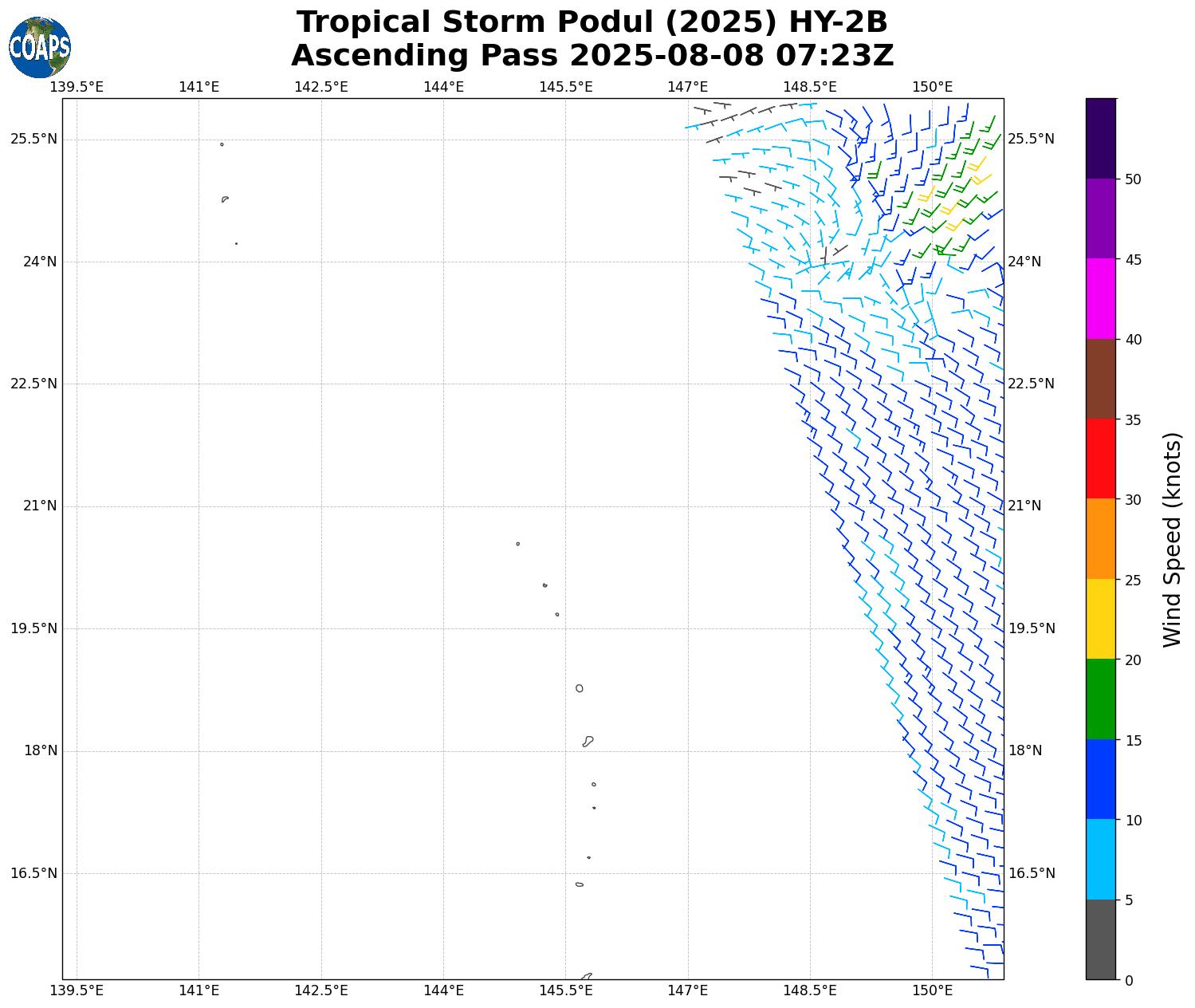
Task: Click the 24°N label on left axis
Action: 33,262
